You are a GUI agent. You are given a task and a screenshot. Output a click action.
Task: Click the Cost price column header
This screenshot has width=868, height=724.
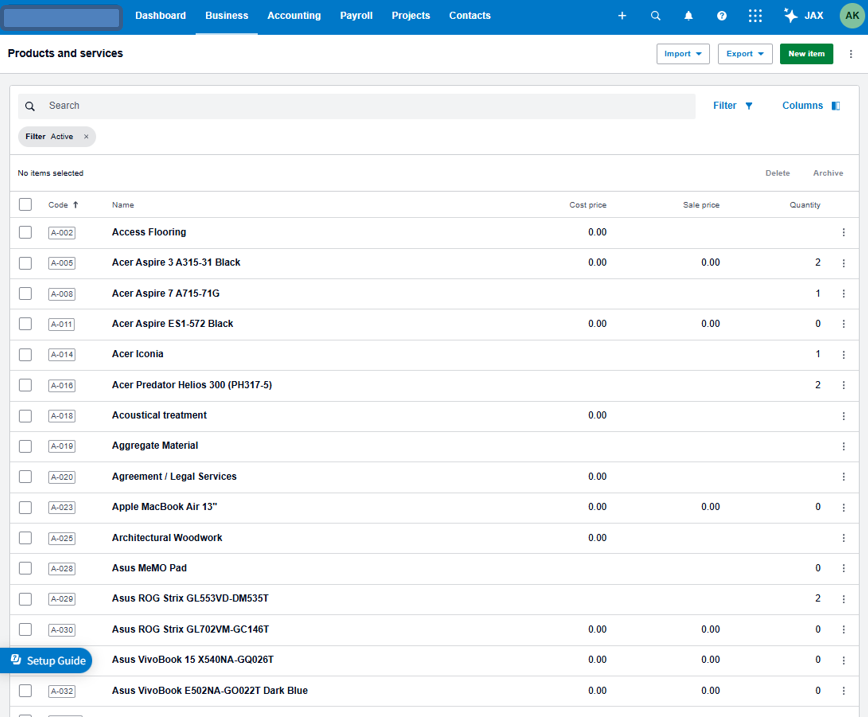587,205
